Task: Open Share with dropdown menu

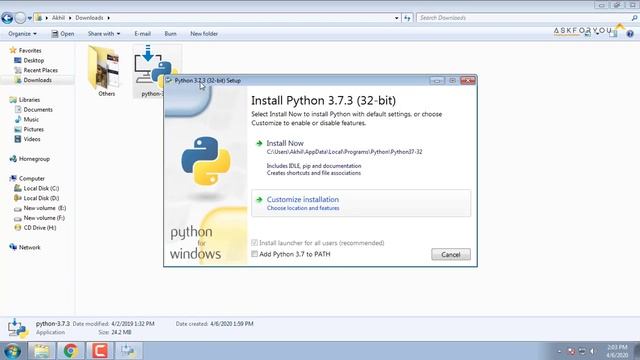Action: coord(104,34)
